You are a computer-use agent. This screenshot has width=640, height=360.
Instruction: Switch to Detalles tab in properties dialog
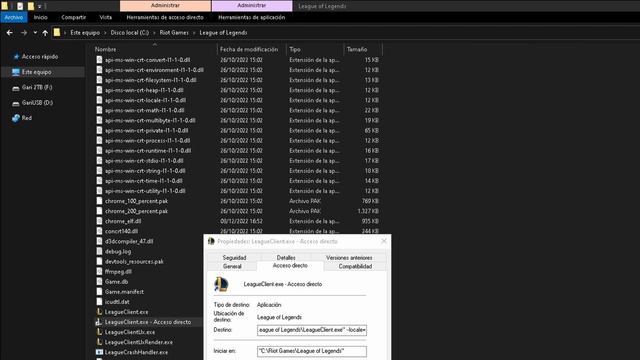tap(286, 258)
